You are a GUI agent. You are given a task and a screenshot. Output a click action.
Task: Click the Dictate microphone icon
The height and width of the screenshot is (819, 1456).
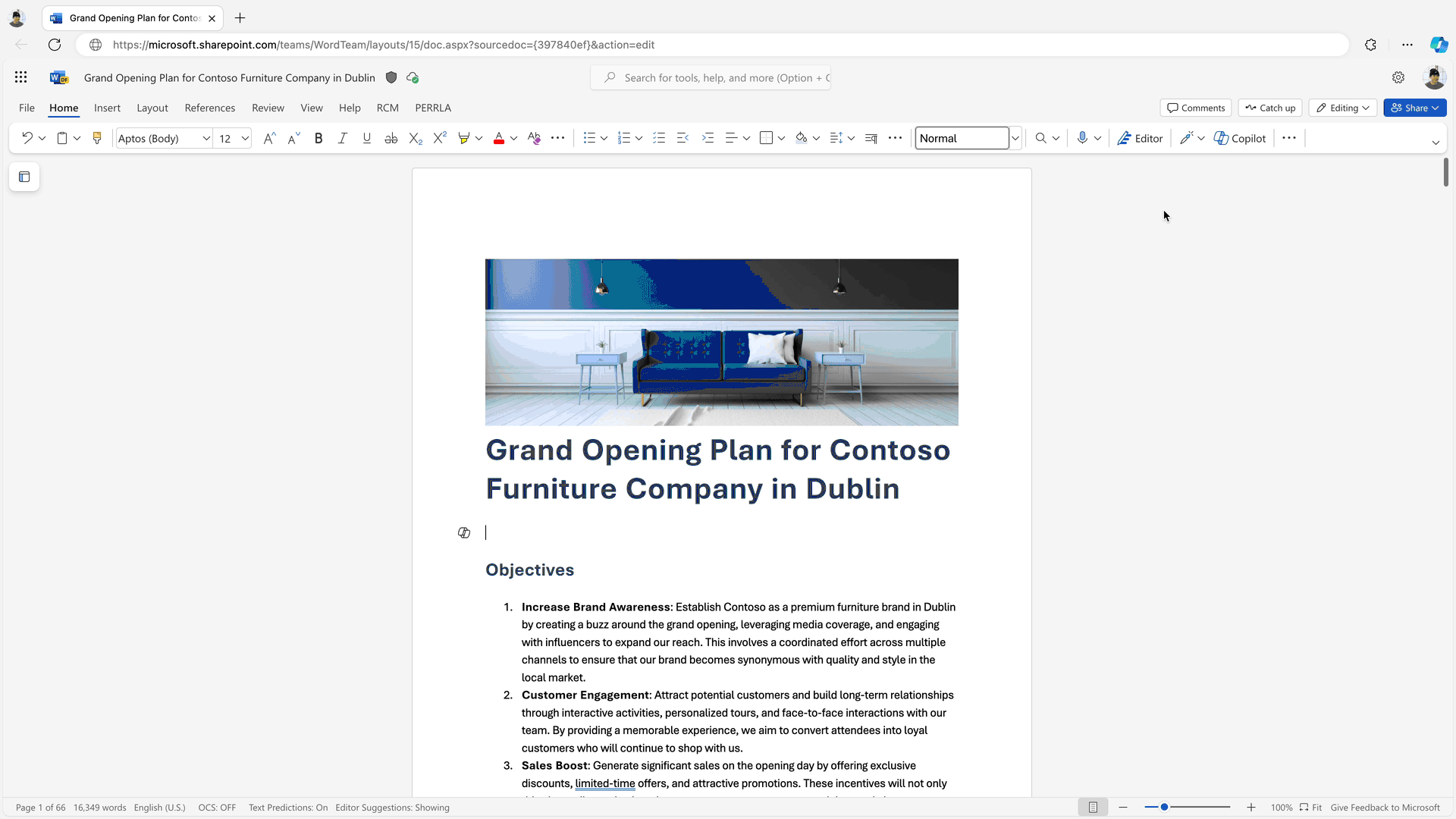pos(1082,138)
